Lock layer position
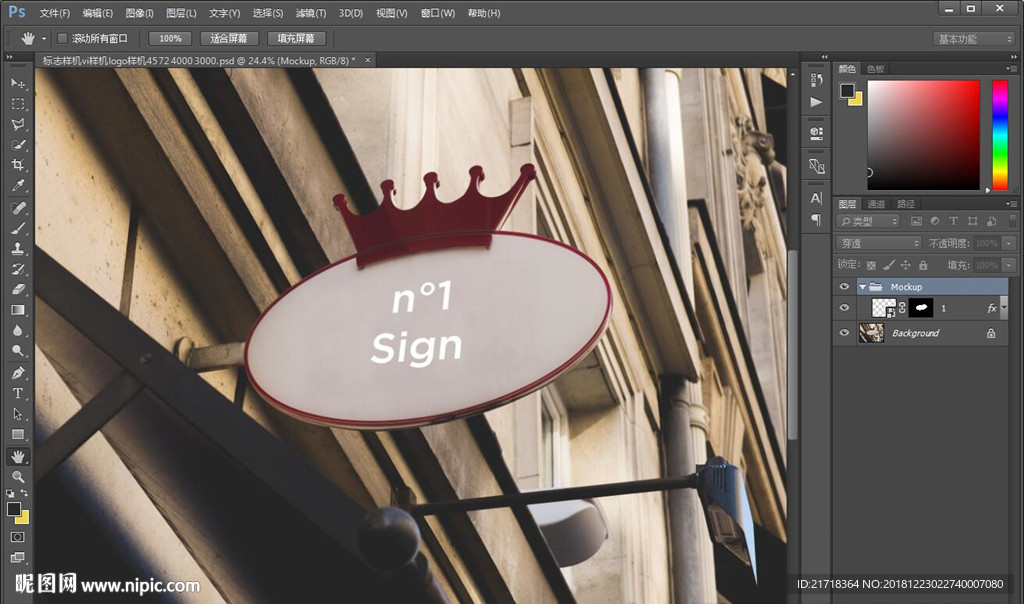 (x=905, y=265)
